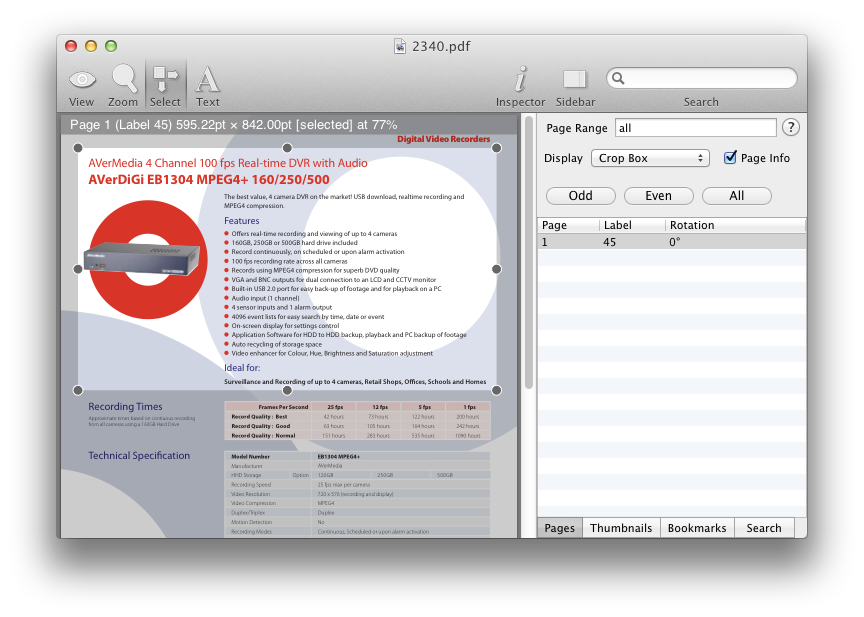
Task: Click the yellow minimize window button
Action: [91, 46]
